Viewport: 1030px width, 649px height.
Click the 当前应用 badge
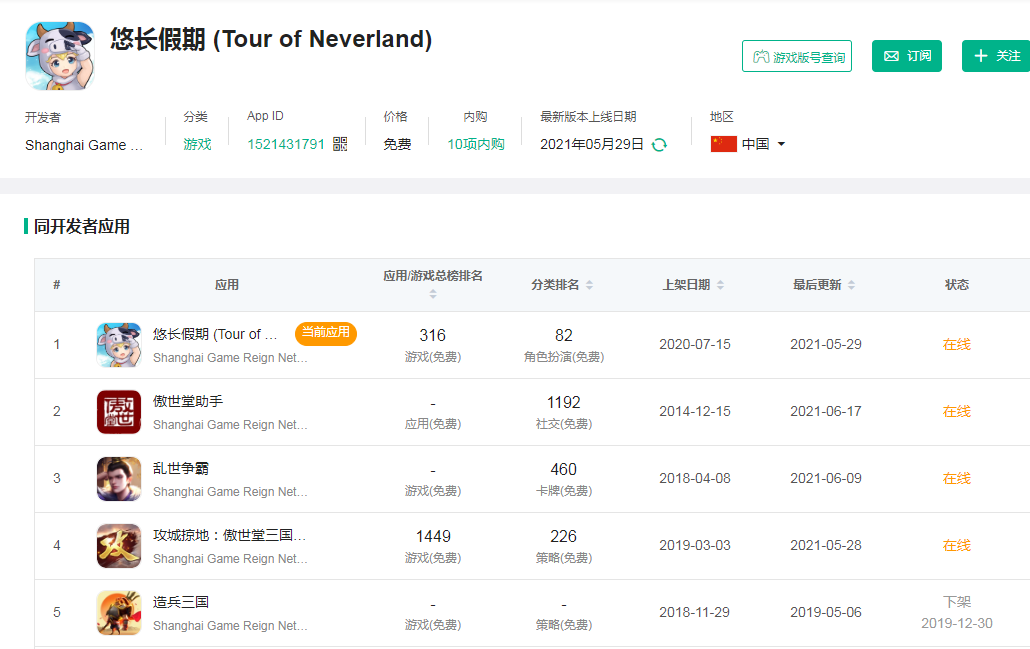326,333
